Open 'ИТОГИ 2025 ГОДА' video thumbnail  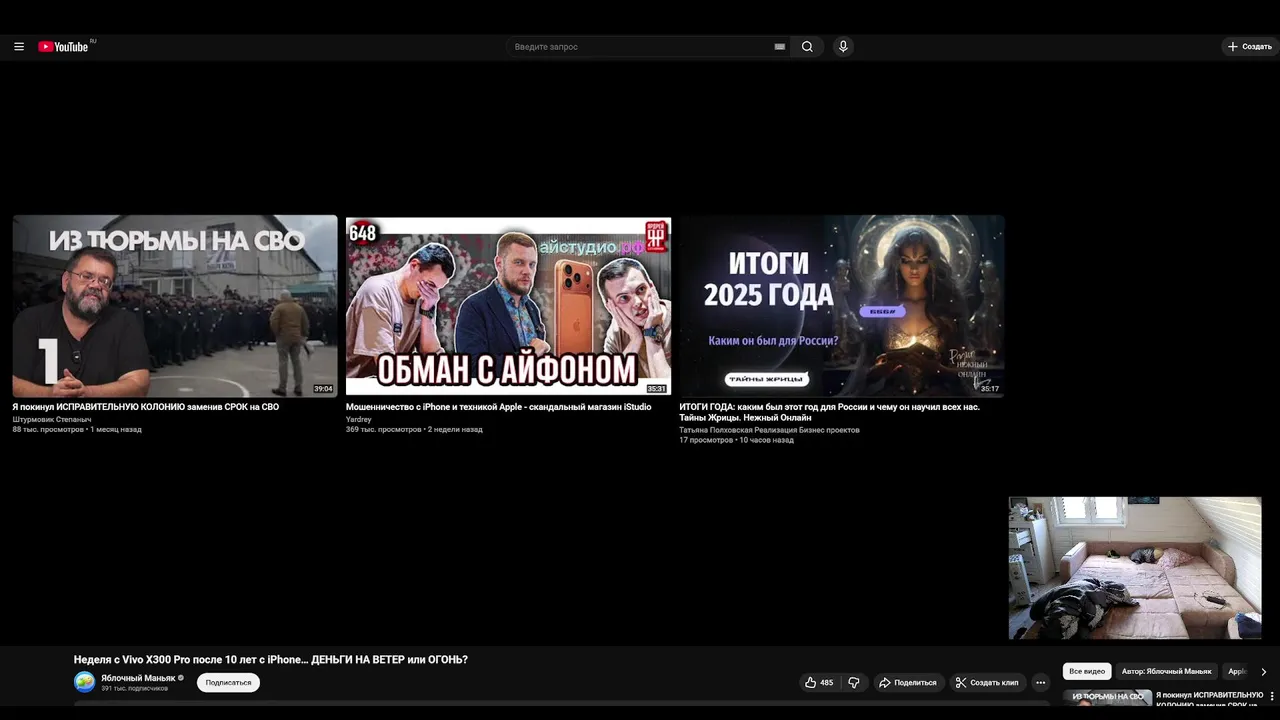pyautogui.click(x=842, y=306)
